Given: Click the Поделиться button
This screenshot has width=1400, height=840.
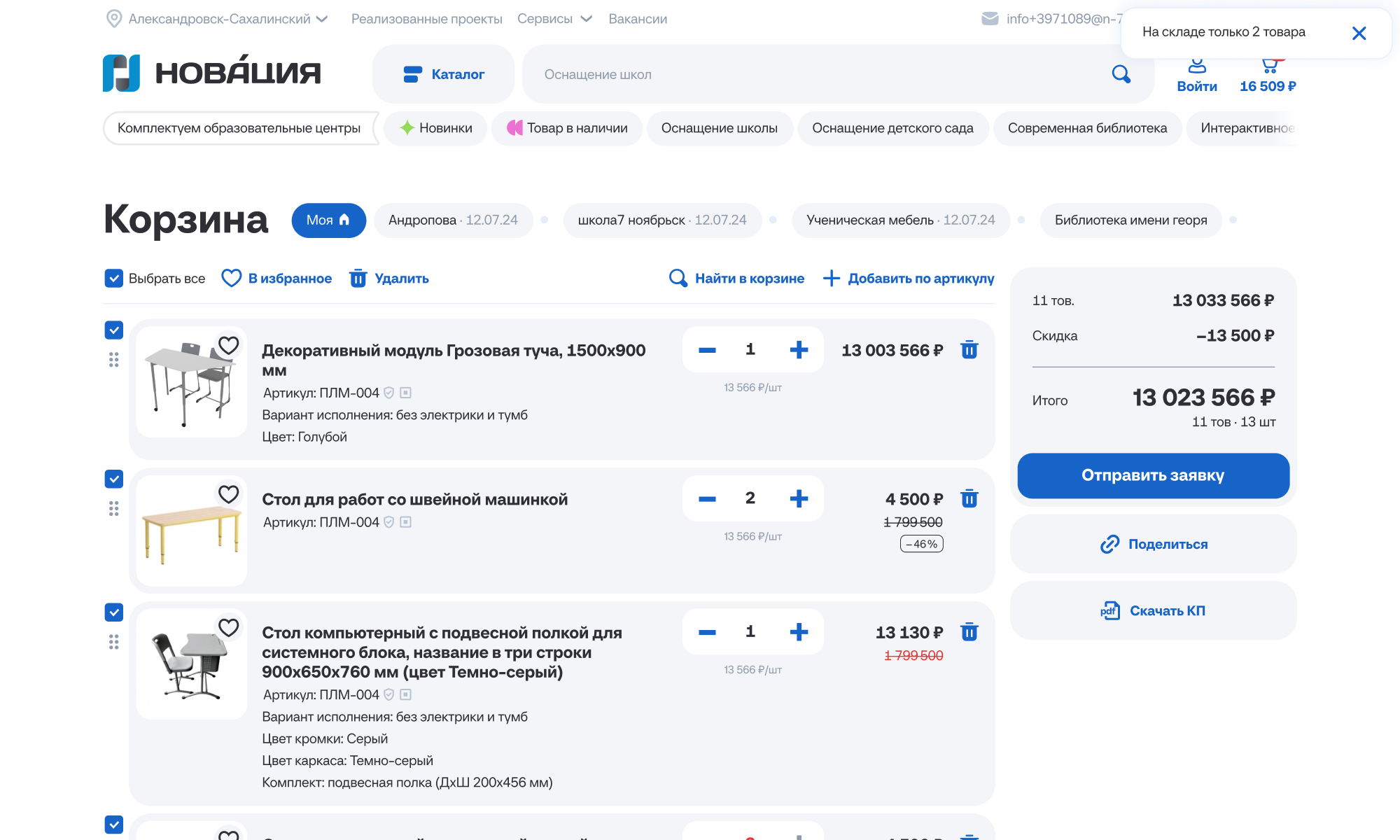Looking at the screenshot, I should point(1153,545).
